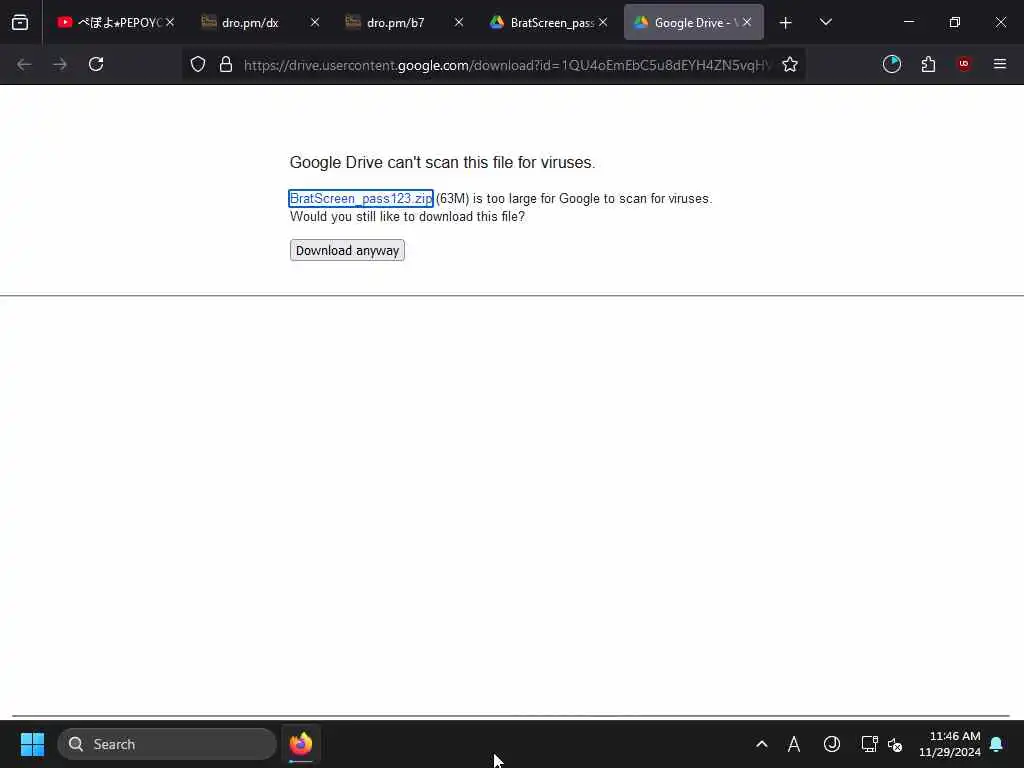Open the notifications bell icon
Screen dimensions: 1024x768
(997, 744)
